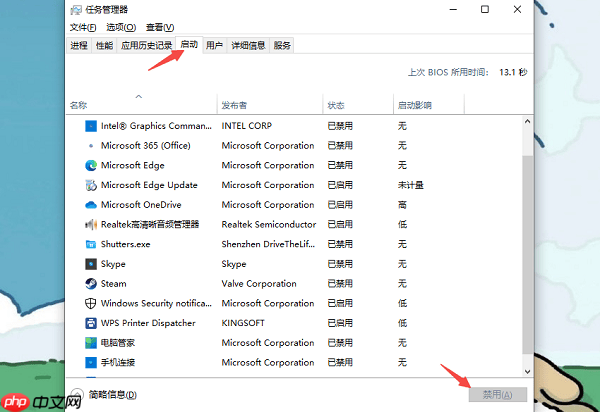Switch to the 进程 tab
This screenshot has height=412, width=600.
coord(79,46)
